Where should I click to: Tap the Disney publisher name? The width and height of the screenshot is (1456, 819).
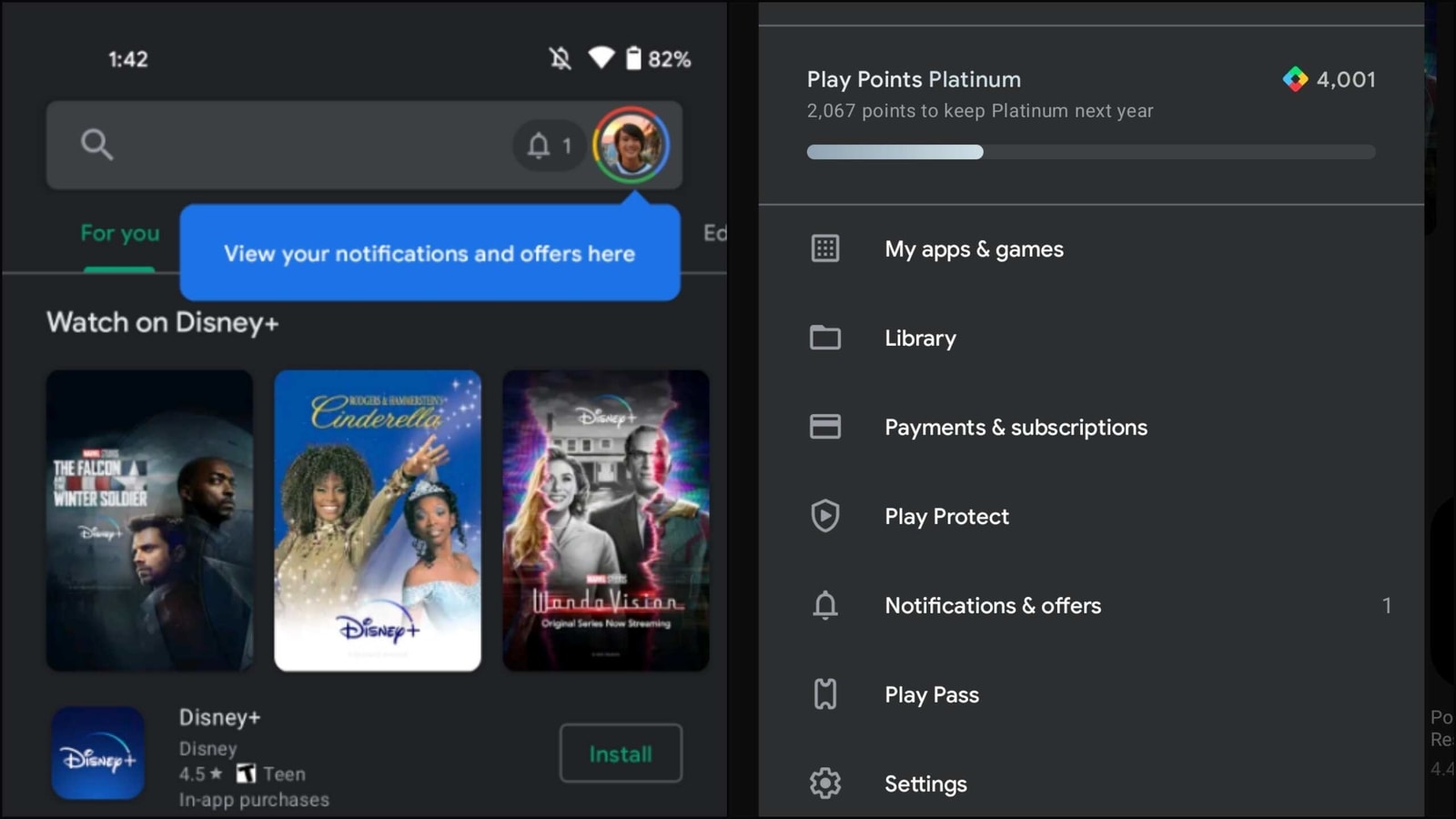[x=207, y=748]
